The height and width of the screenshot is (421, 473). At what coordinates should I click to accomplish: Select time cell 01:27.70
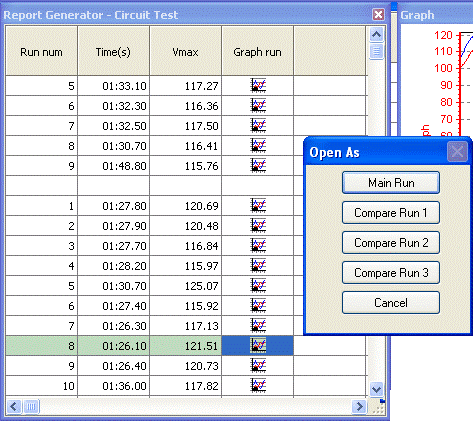tap(113, 246)
